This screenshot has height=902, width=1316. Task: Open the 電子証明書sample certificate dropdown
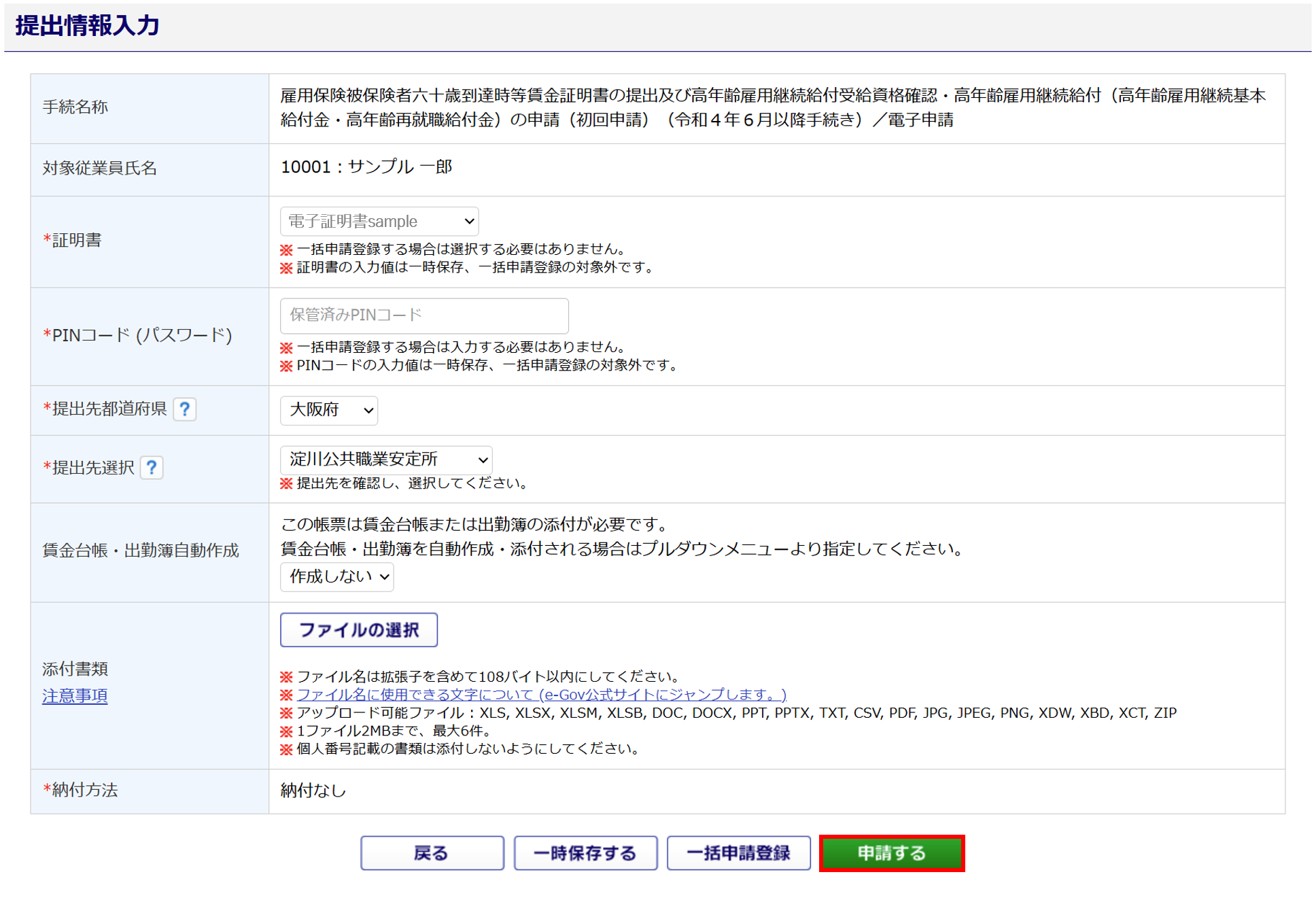point(379,222)
